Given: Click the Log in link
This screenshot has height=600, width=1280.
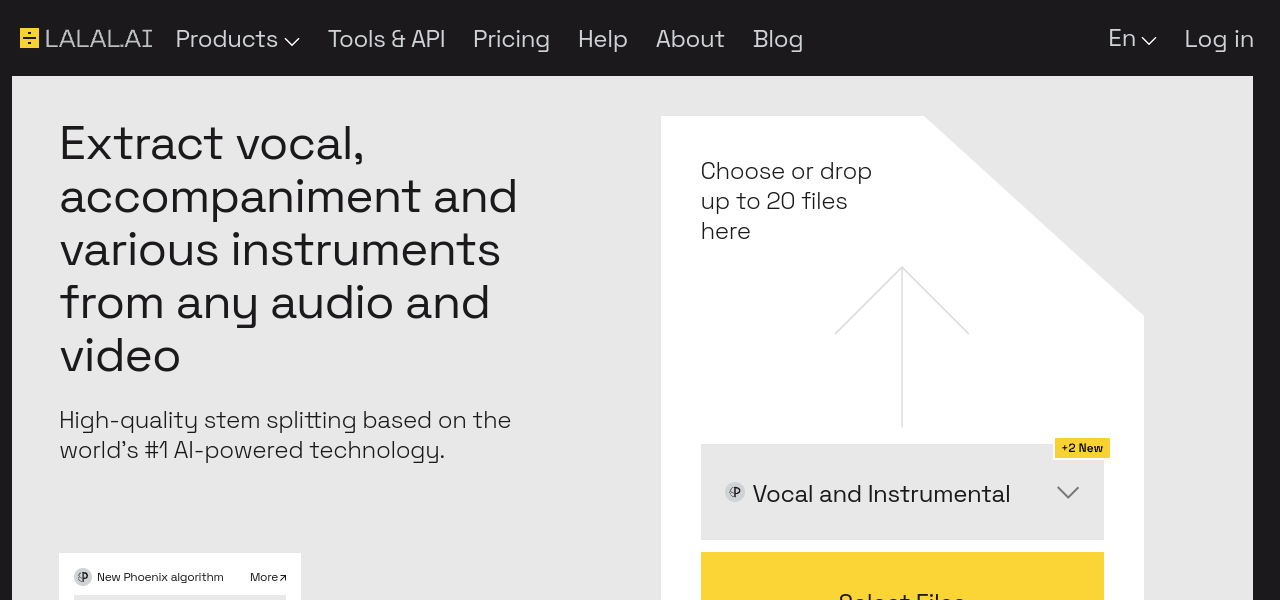Looking at the screenshot, I should [x=1218, y=39].
